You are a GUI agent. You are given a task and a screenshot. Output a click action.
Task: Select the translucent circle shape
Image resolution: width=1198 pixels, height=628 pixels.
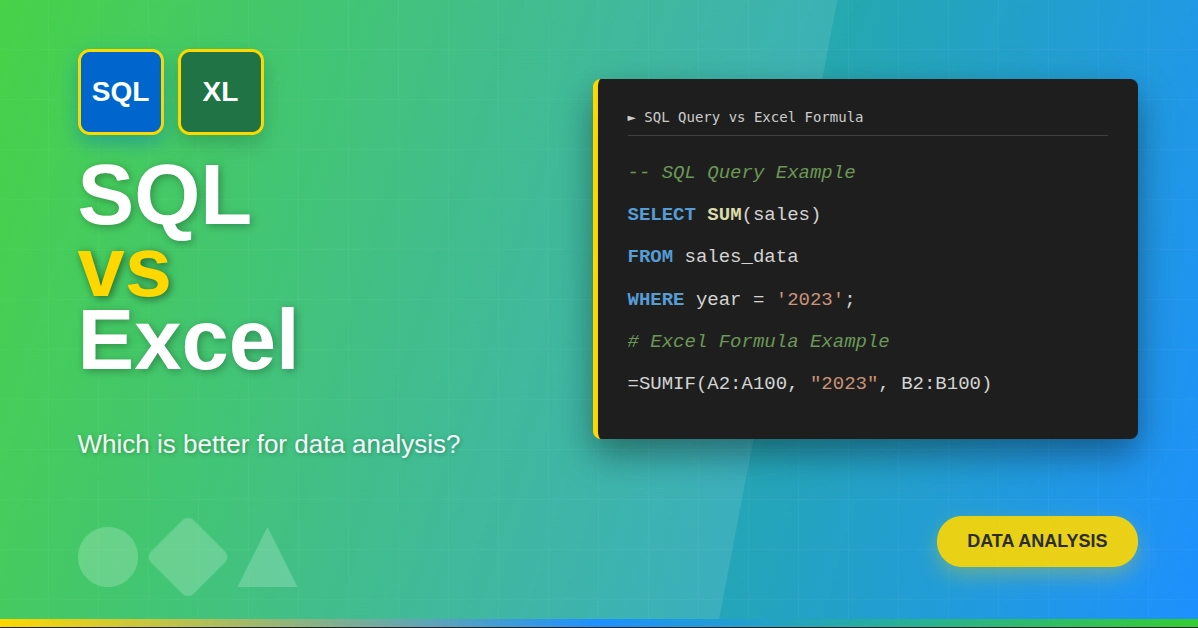tap(108, 557)
